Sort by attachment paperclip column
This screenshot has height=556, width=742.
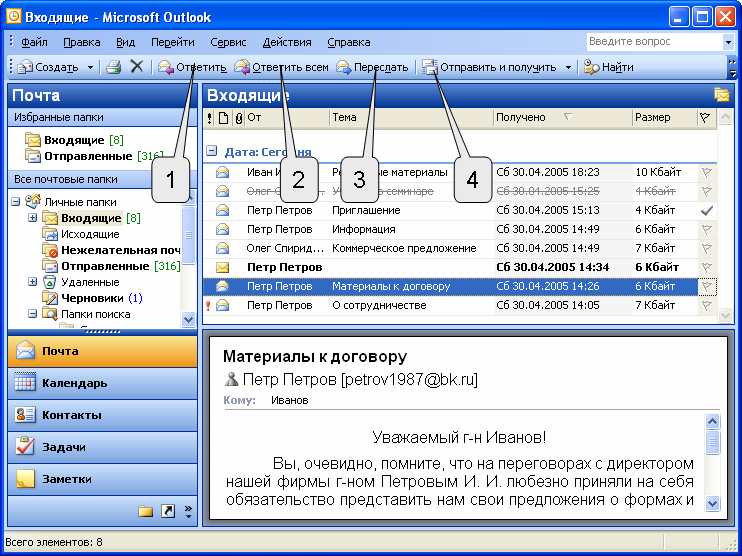click(239, 118)
